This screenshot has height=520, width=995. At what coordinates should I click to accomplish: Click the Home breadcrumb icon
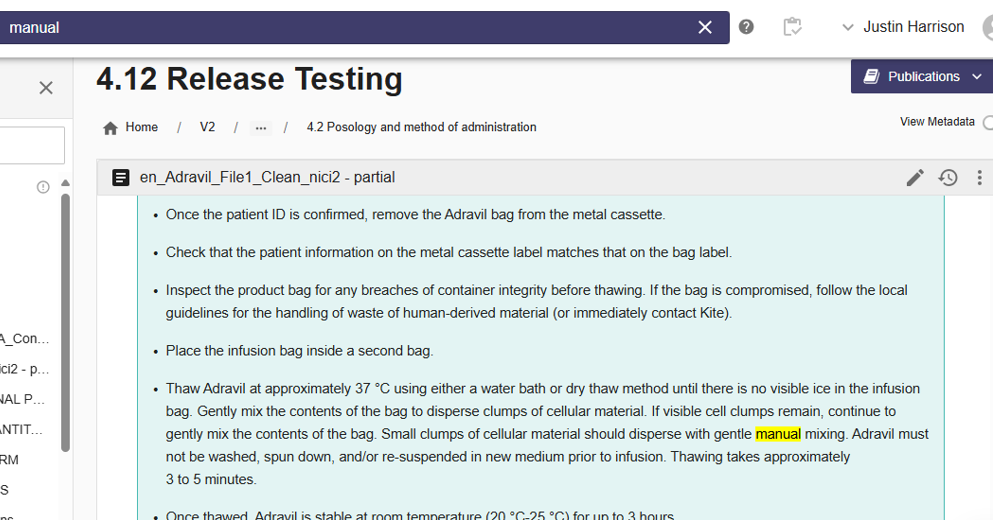(111, 128)
